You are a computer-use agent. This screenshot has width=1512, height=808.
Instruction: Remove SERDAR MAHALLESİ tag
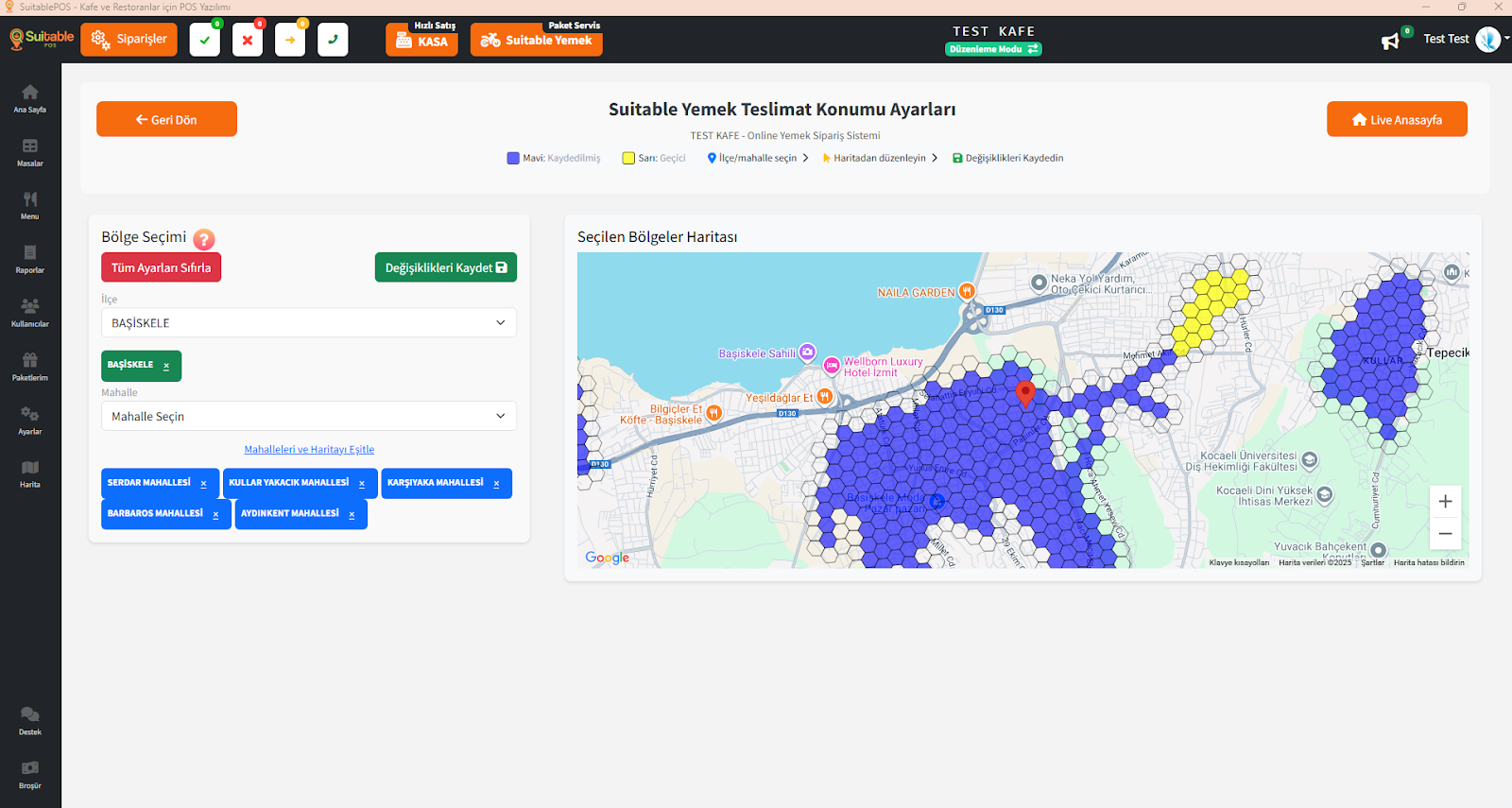[203, 484]
